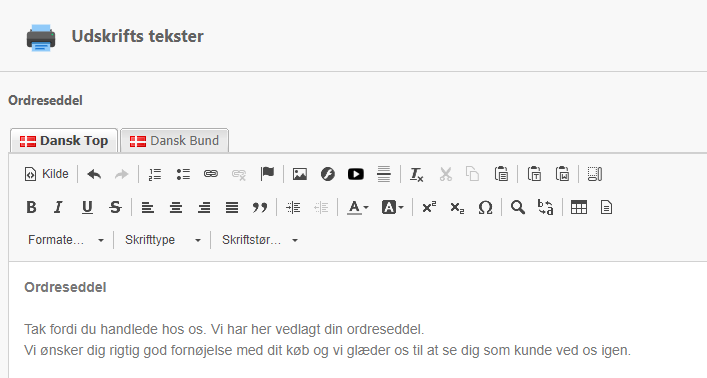Toggle underline formatting
Image resolution: width=707 pixels, height=378 pixels.
(87, 207)
